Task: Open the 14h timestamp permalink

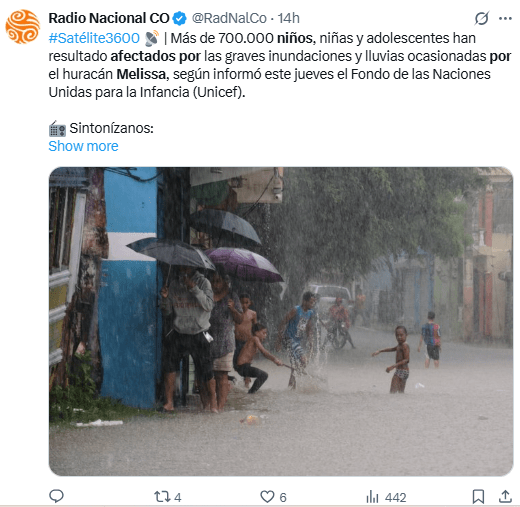Action: [x=289, y=18]
